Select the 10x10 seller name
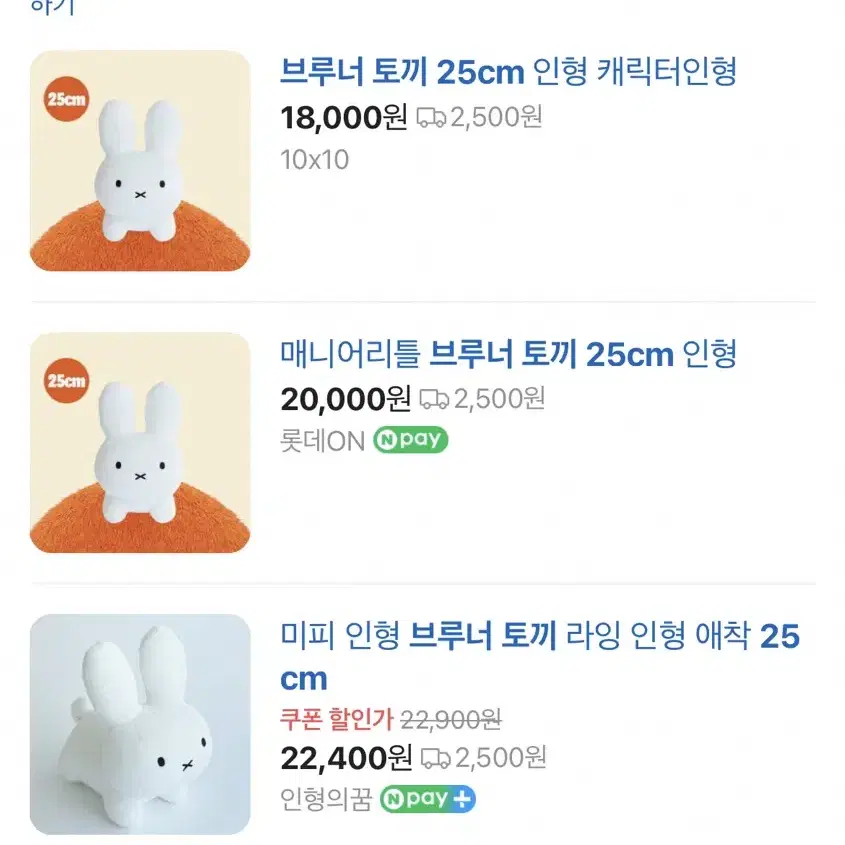Viewport: 845px width, 845px height. [x=315, y=160]
